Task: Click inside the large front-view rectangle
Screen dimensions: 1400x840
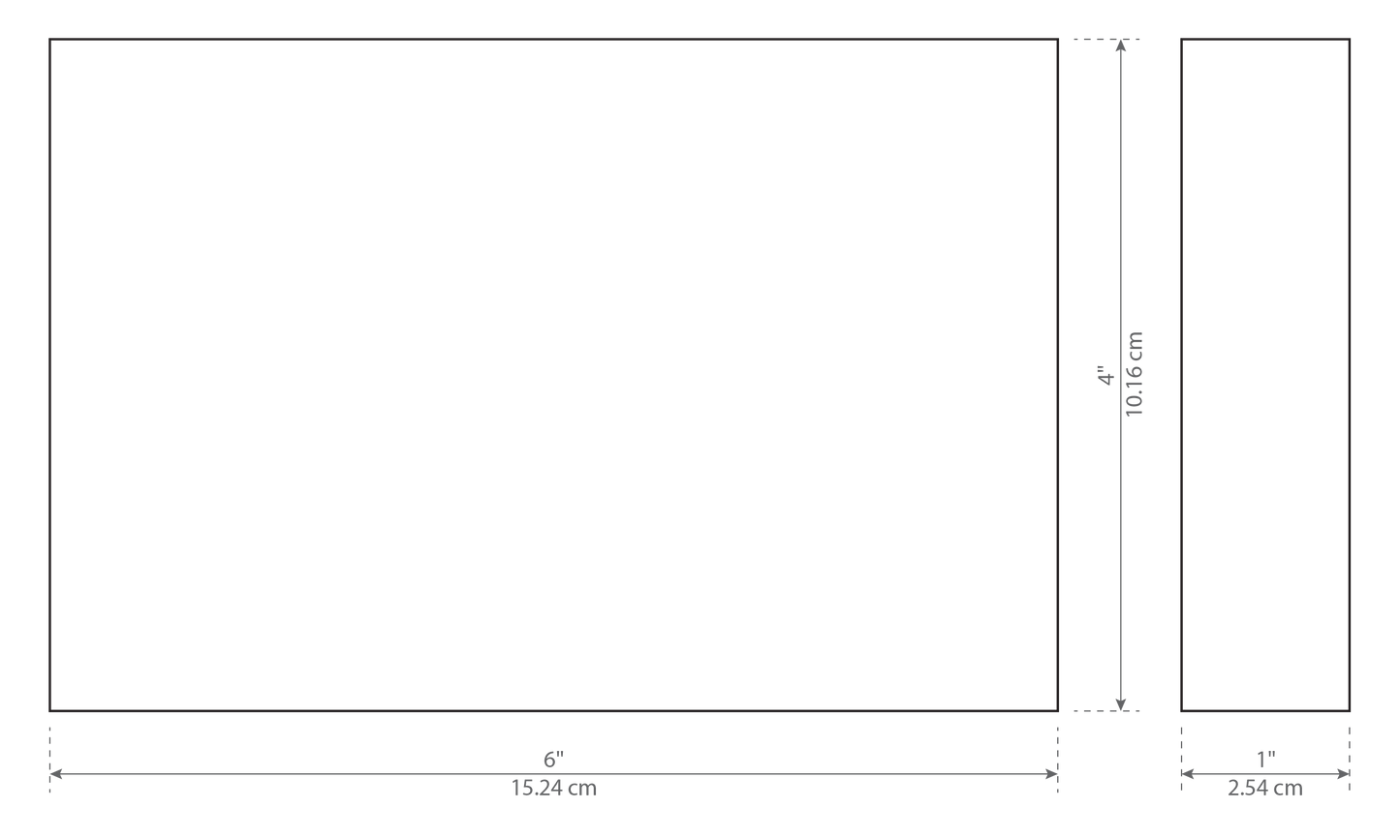Action: 553,375
